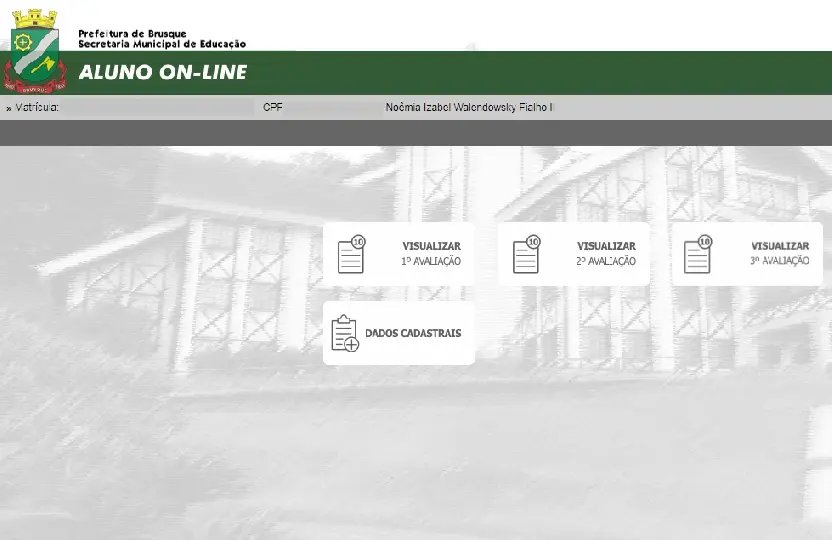This screenshot has width=832, height=540.
Task: Click the clipboard icon for Dados Cadastrais
Action: [x=345, y=333]
